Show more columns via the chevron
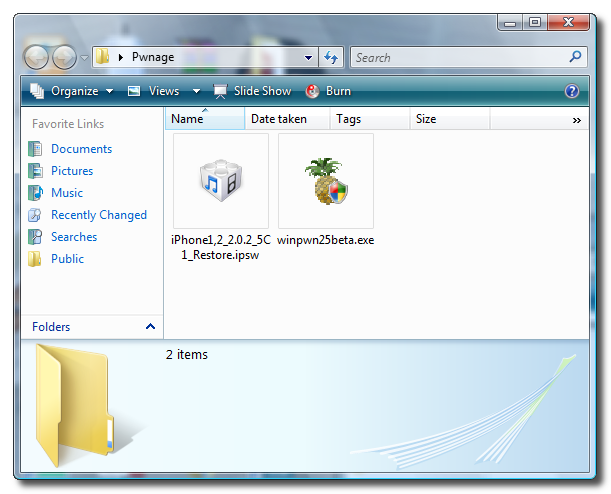The height and width of the screenshot is (494, 611). pyautogui.click(x=577, y=120)
